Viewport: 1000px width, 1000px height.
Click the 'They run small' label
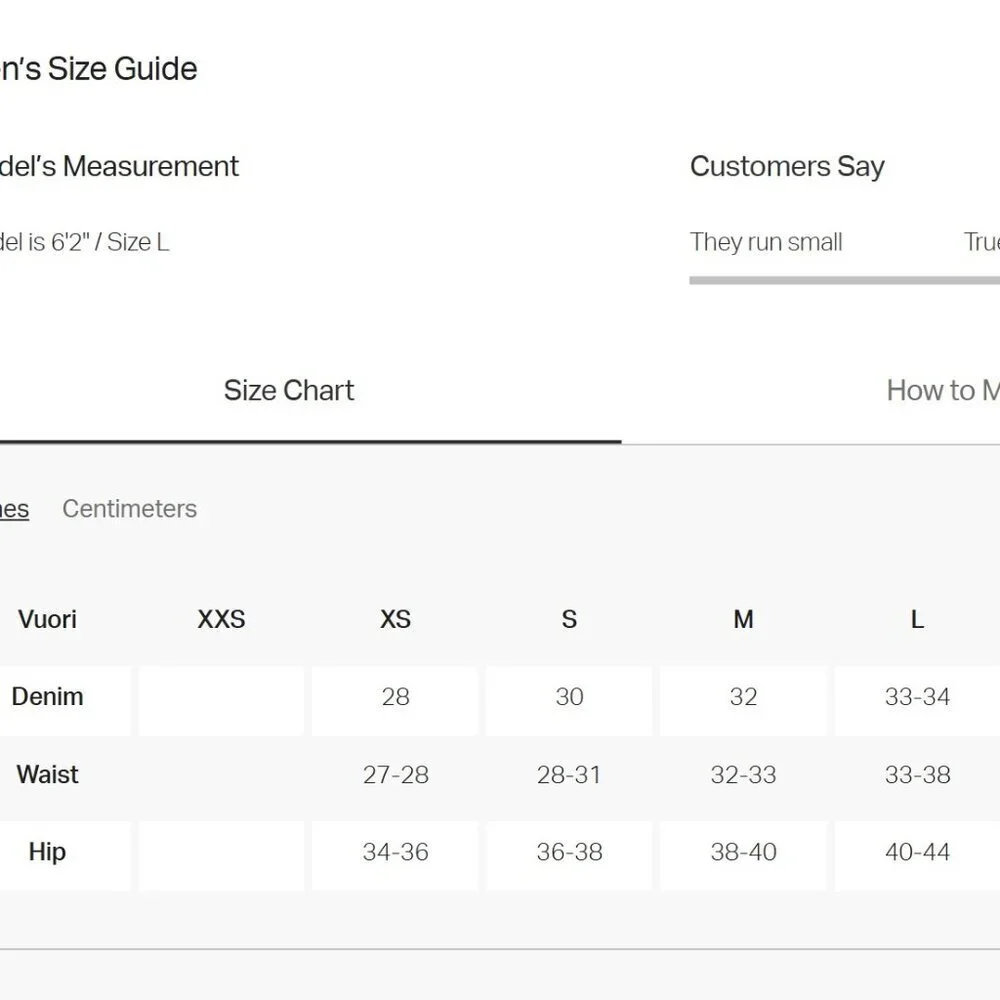[x=766, y=242]
